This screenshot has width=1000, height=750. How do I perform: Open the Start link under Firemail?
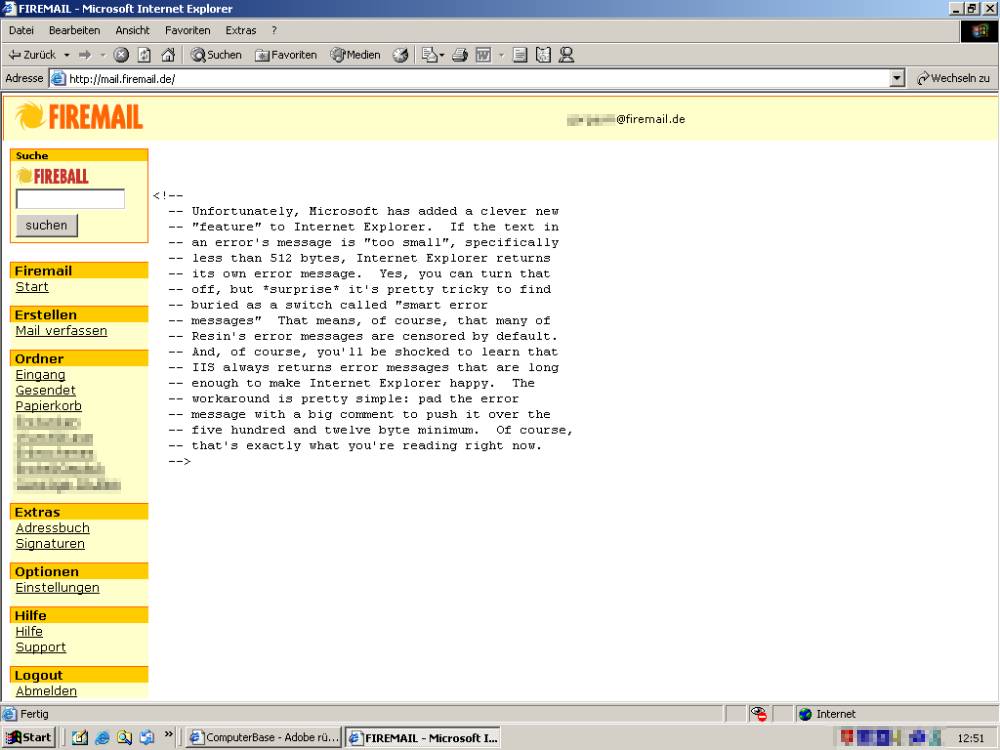coord(32,287)
